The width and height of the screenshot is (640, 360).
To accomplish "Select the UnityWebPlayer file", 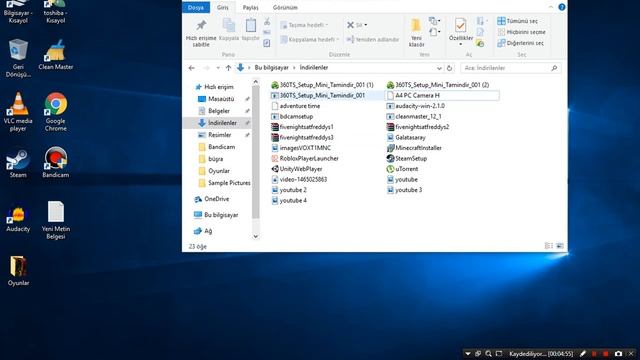I will pos(301,169).
